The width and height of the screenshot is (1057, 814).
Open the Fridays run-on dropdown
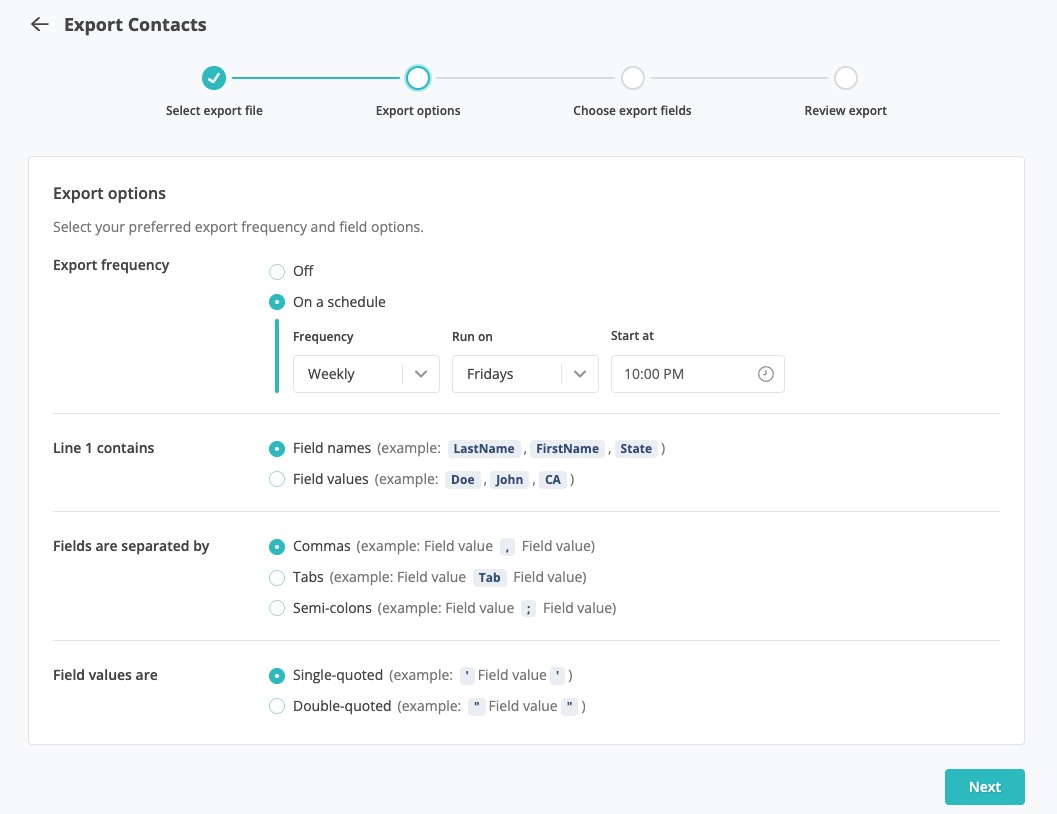pos(525,374)
